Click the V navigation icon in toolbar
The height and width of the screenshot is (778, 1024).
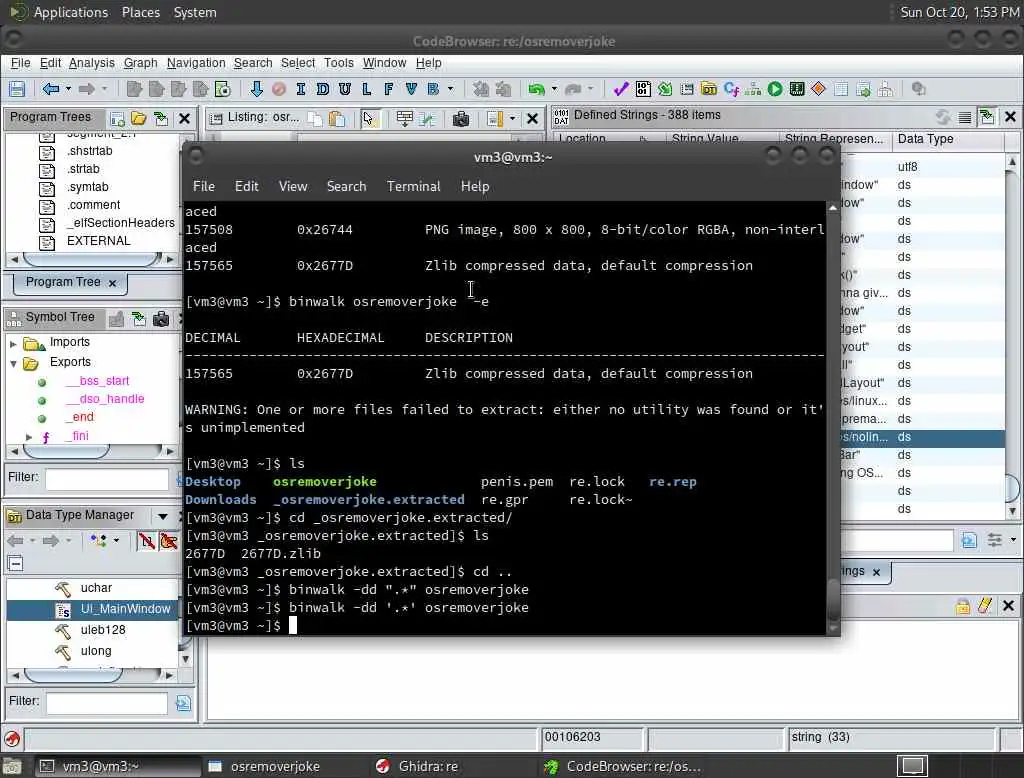coord(411,89)
